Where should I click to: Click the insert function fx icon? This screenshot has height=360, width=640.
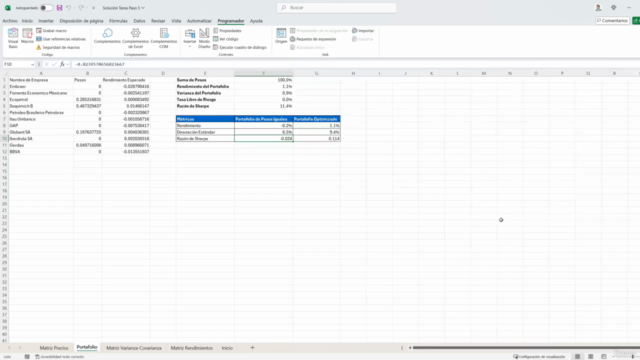pyautogui.click(x=62, y=64)
